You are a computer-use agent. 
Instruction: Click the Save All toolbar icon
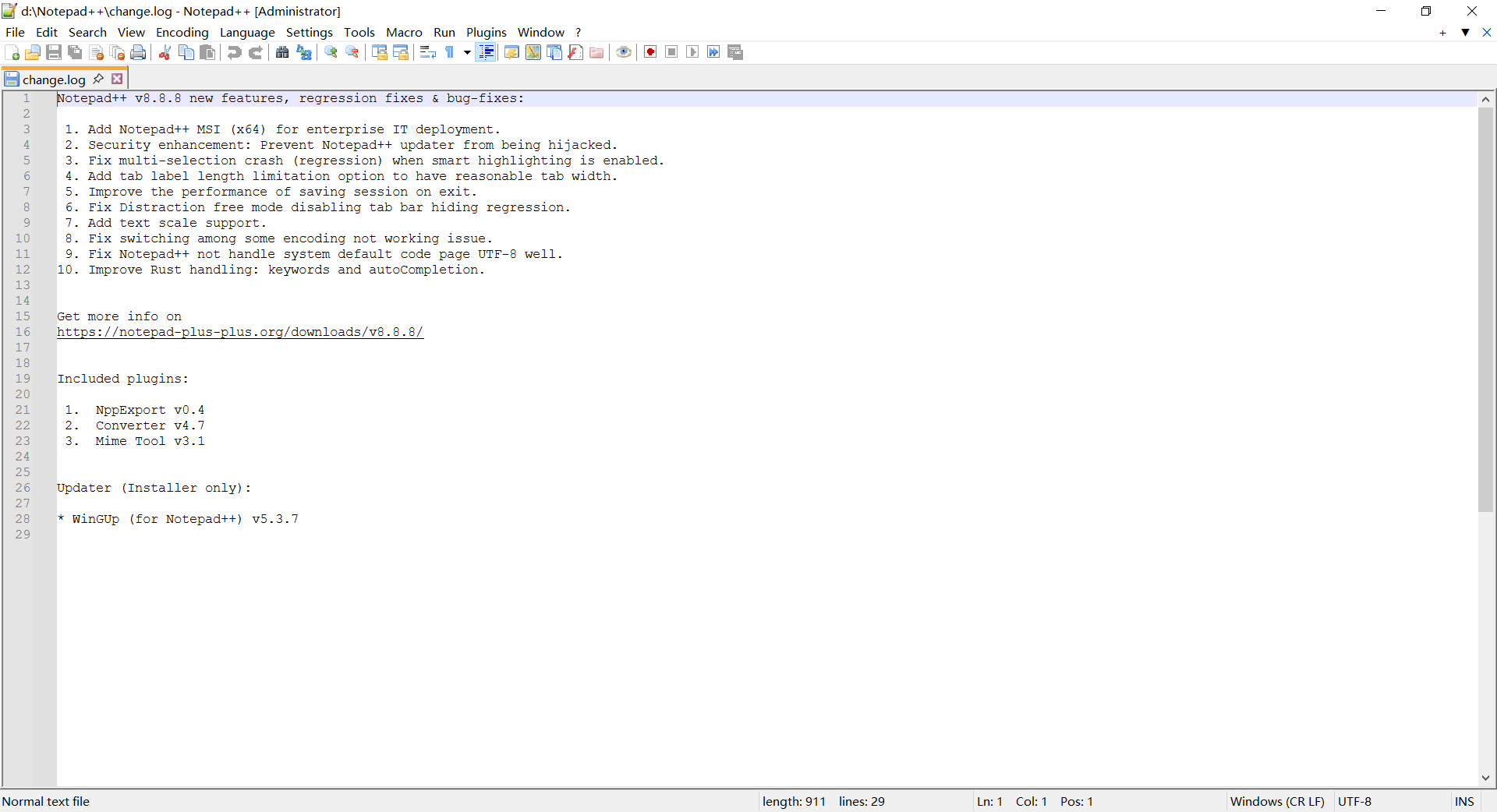[x=75, y=52]
